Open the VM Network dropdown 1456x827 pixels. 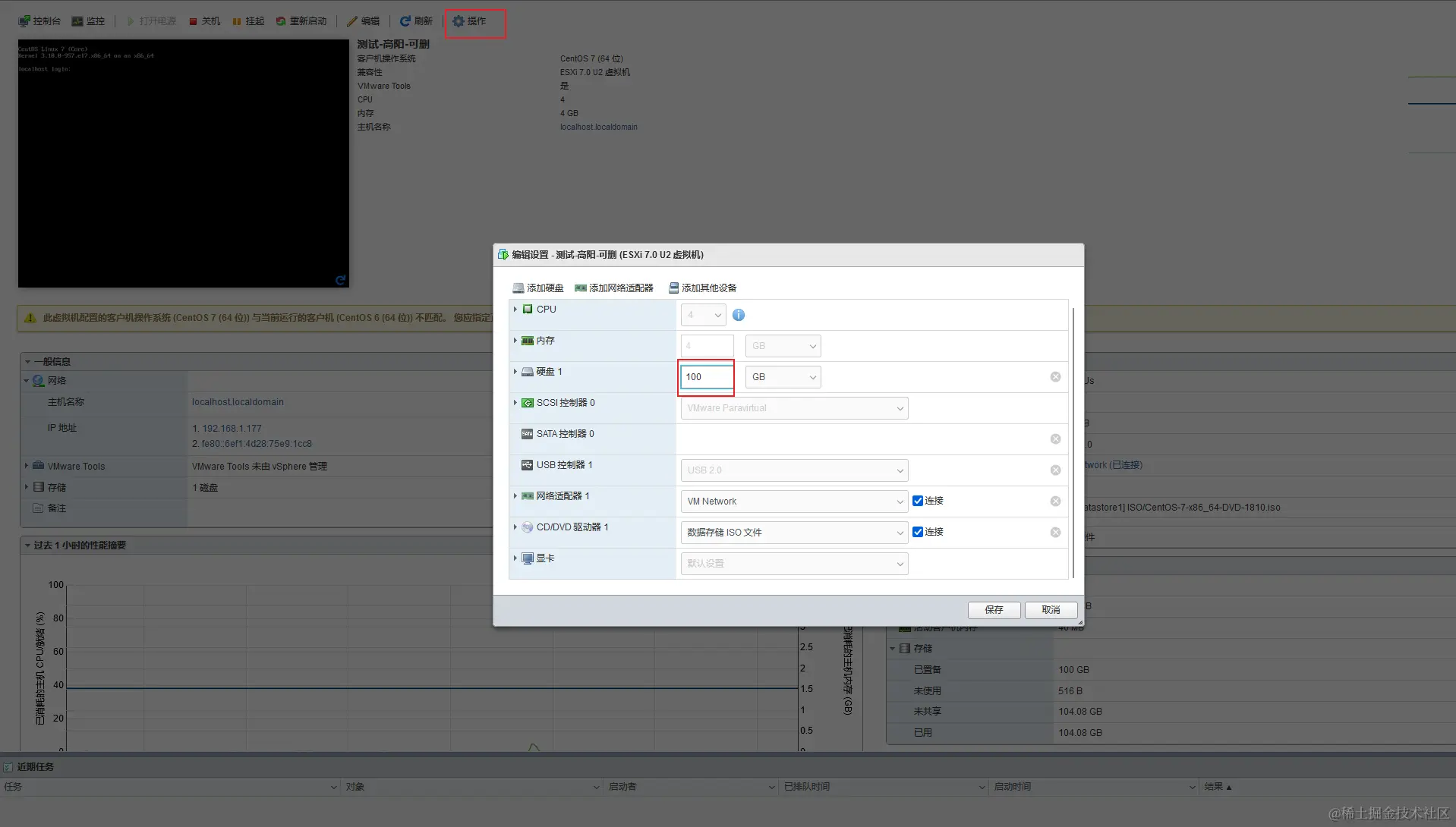click(x=795, y=502)
